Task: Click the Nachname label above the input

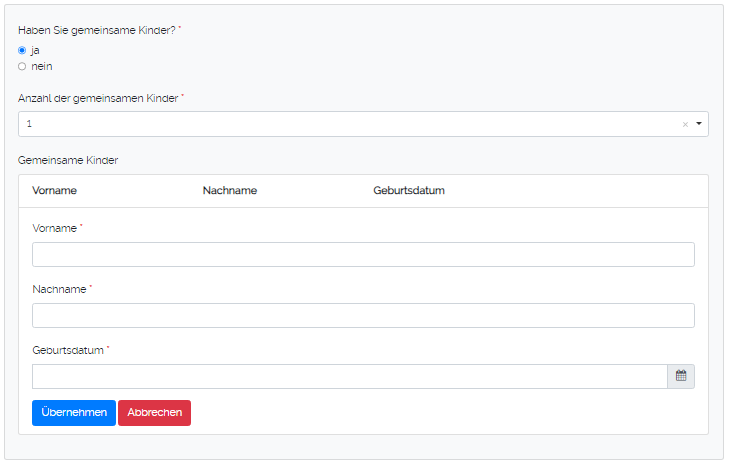Action: [x=60, y=289]
